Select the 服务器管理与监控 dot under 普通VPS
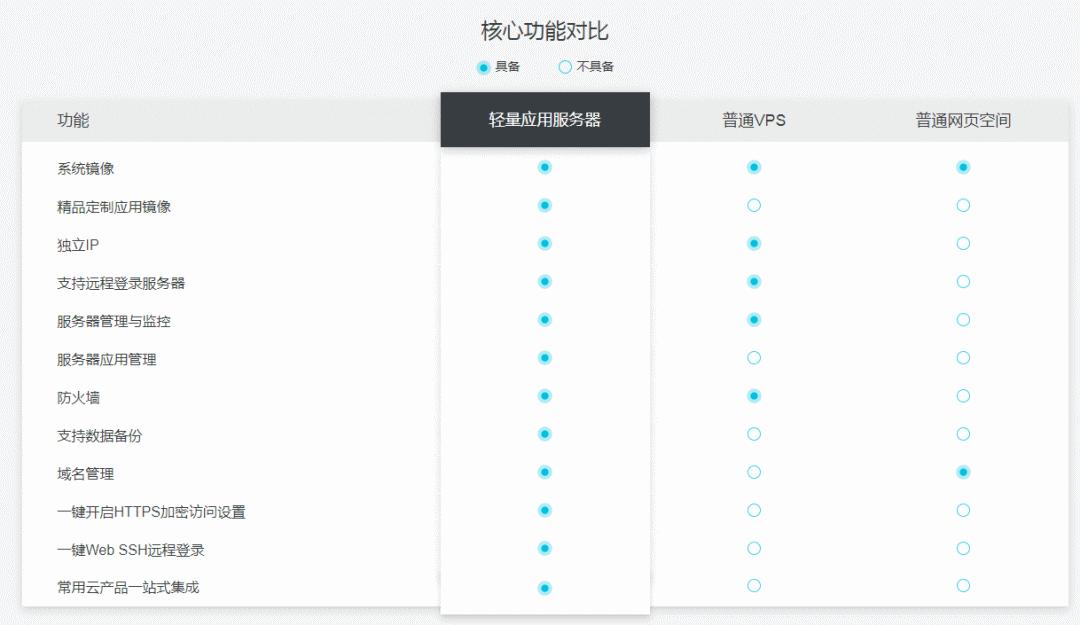 [x=753, y=319]
